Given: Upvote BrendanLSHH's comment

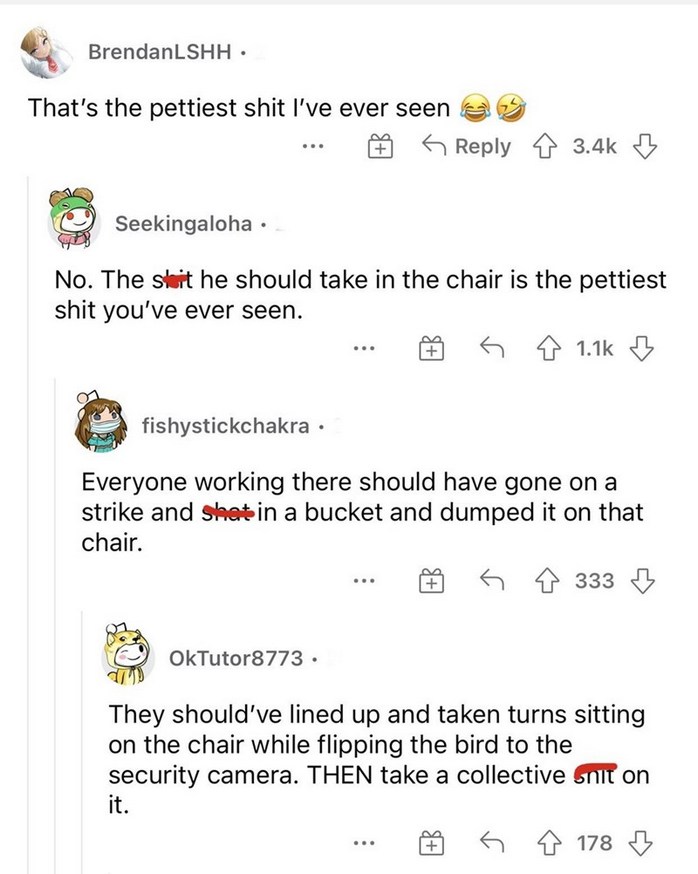Looking at the screenshot, I should tap(545, 147).
